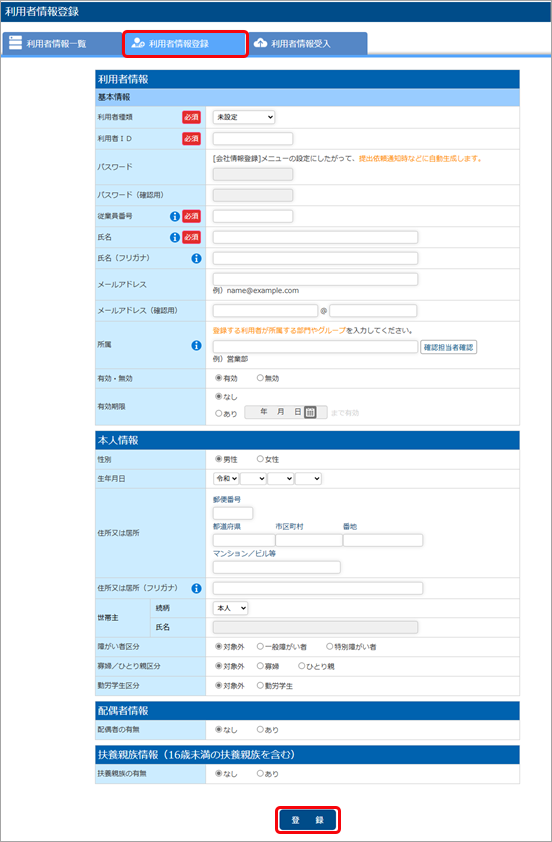
Task: Click the 郵便番号 input field
Action: (x=233, y=513)
